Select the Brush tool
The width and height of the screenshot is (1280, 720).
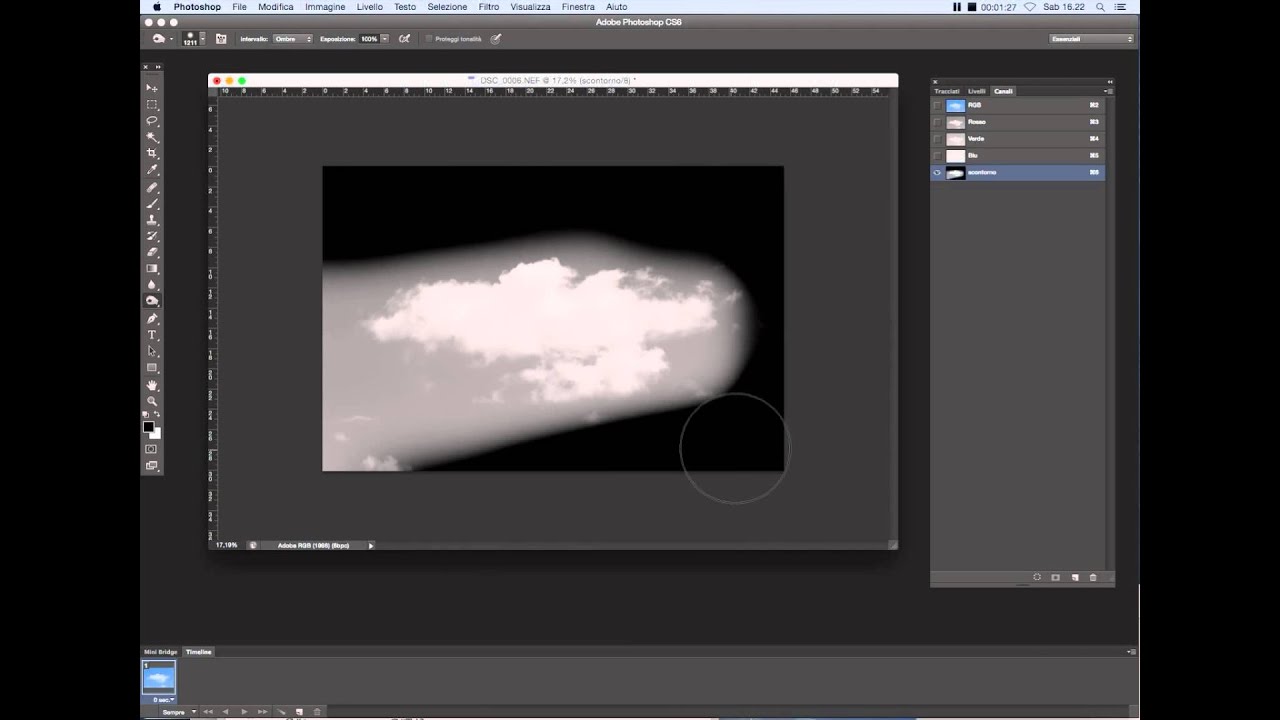tap(152, 203)
